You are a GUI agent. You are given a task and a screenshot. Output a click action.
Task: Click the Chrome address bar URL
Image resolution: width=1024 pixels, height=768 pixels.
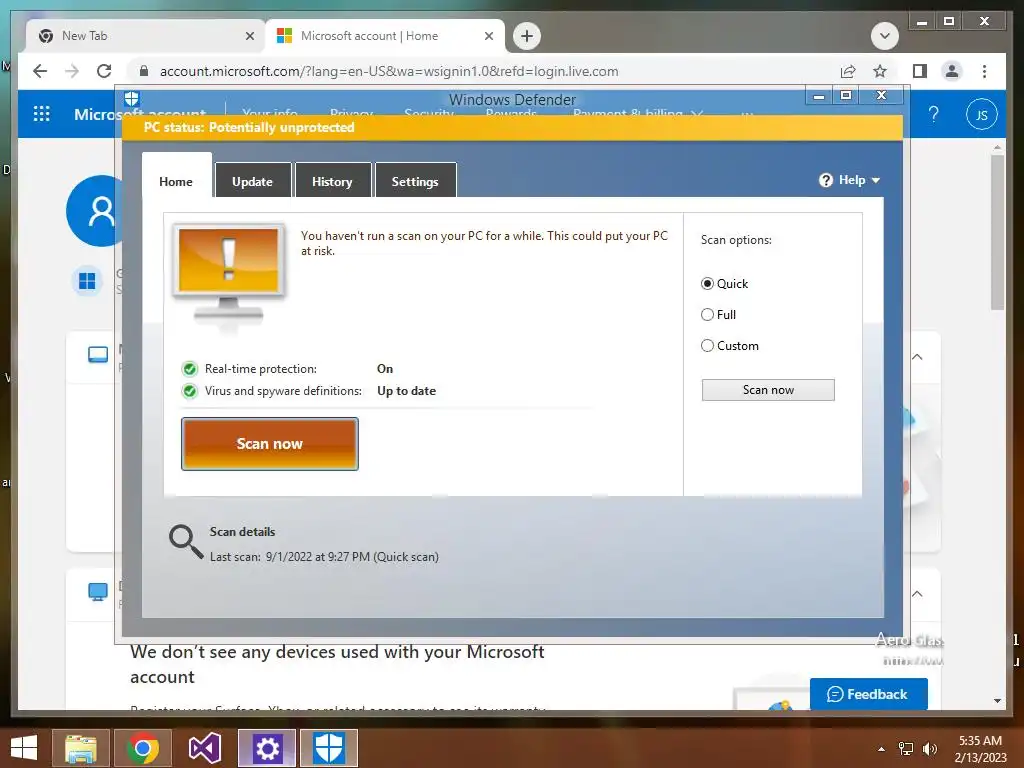click(389, 71)
